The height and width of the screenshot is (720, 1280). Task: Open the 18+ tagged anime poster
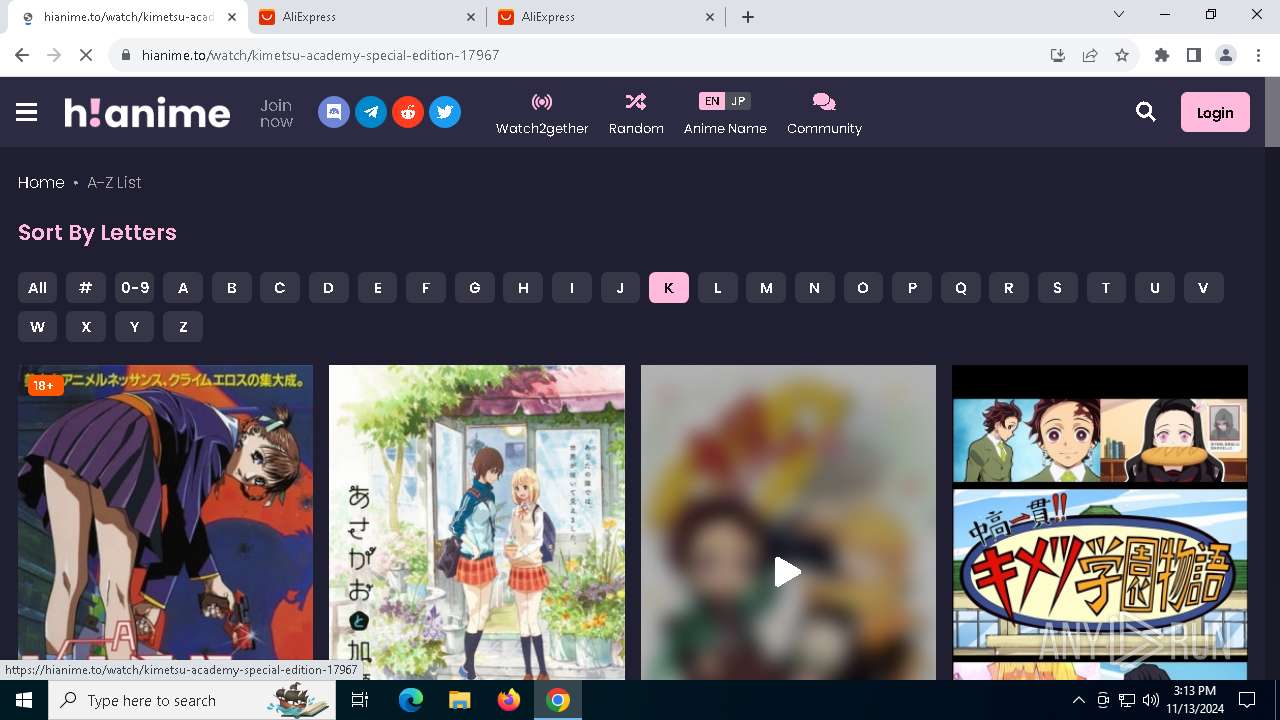(x=165, y=522)
